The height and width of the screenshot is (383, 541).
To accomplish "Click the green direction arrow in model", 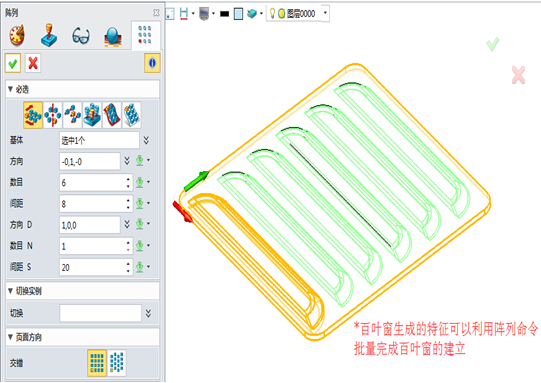I will [x=197, y=180].
